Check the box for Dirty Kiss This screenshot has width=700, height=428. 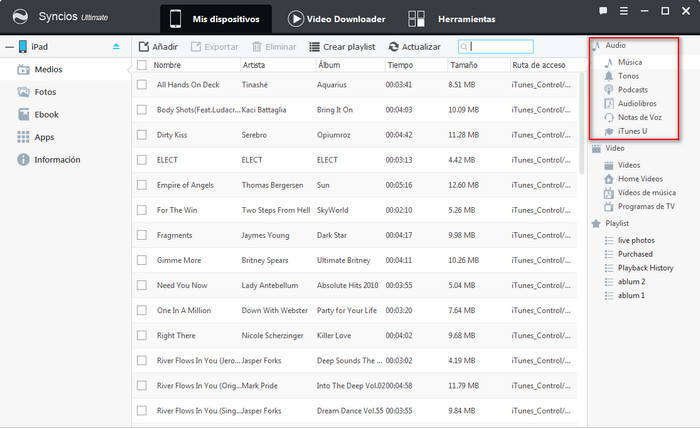point(142,135)
